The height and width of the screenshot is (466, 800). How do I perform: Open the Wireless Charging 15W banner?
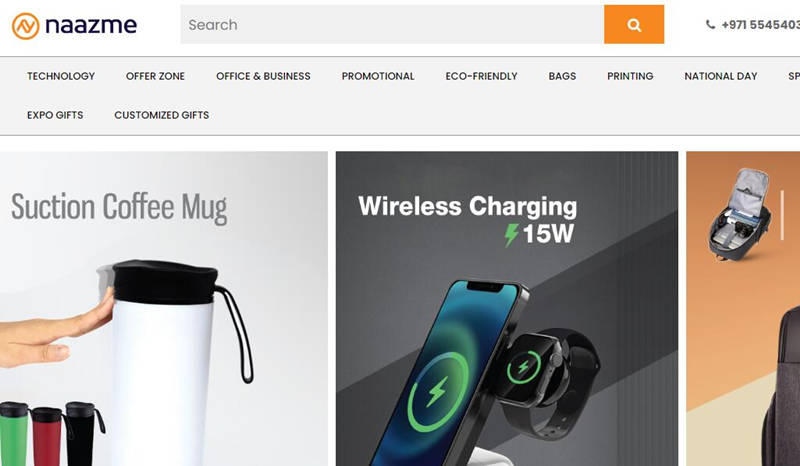tap(507, 309)
